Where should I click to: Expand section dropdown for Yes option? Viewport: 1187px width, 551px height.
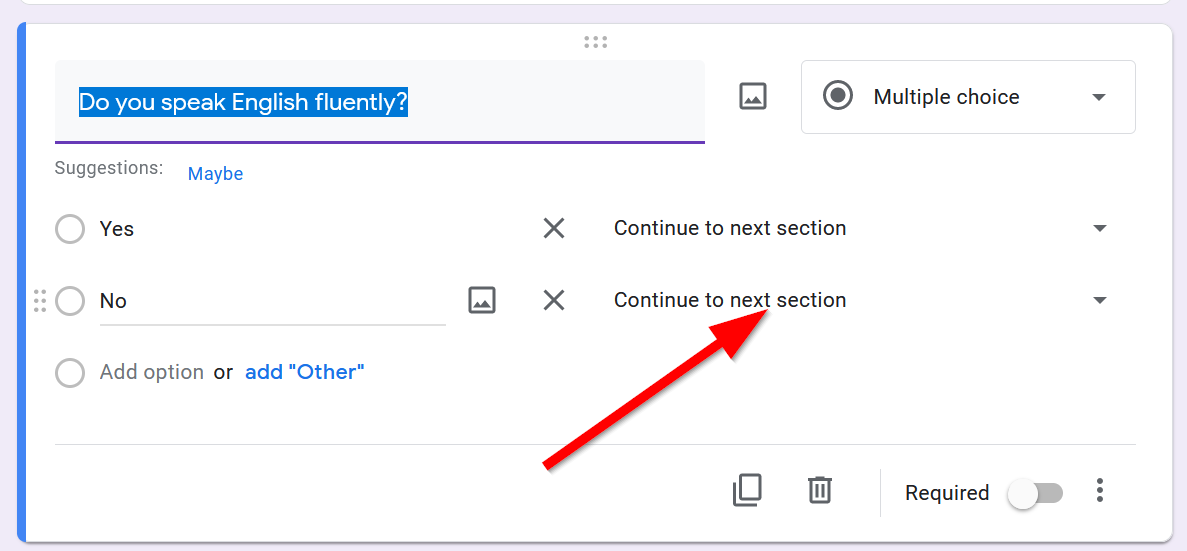(1100, 229)
